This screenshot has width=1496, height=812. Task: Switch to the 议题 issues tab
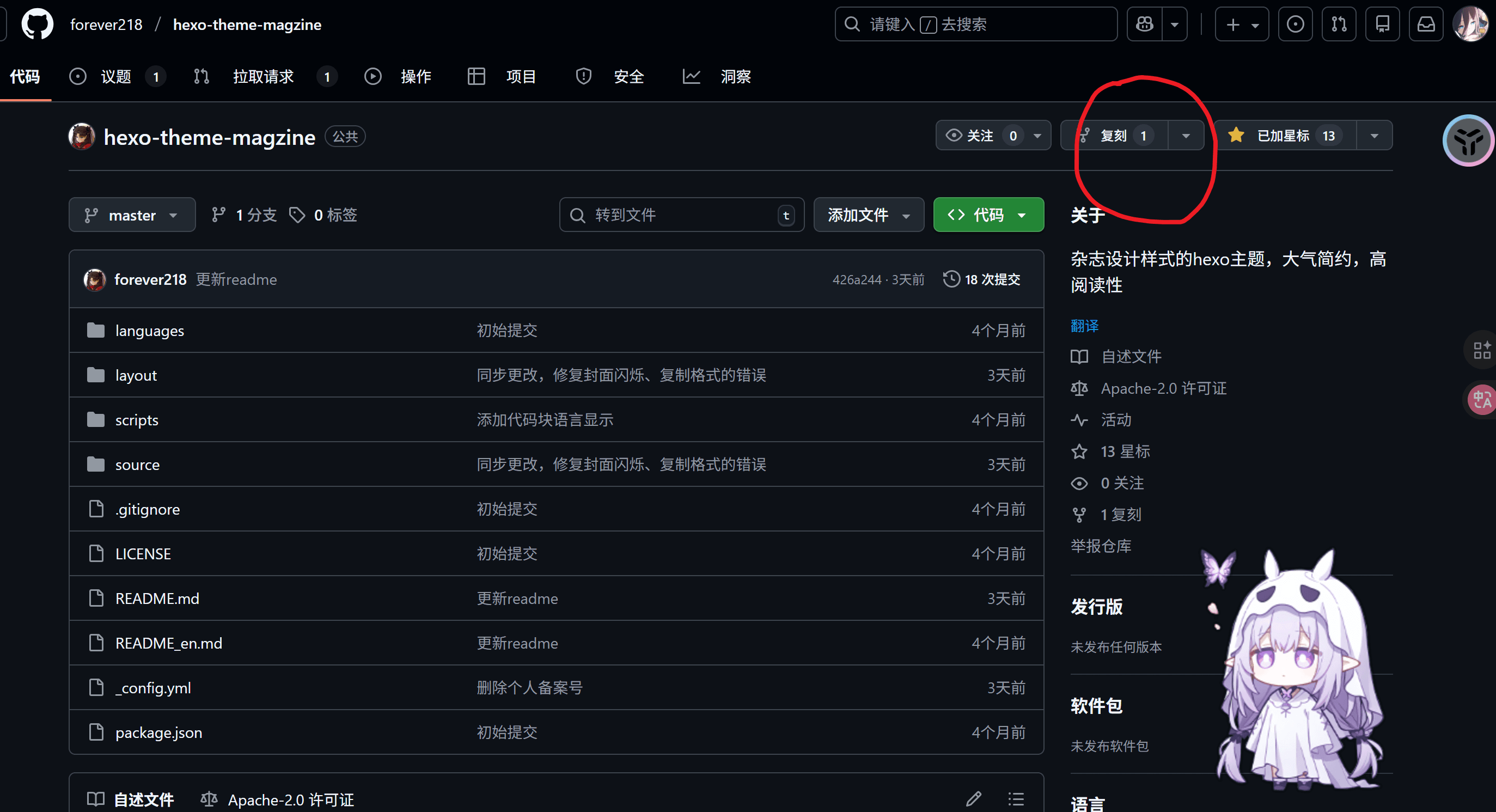[x=115, y=77]
